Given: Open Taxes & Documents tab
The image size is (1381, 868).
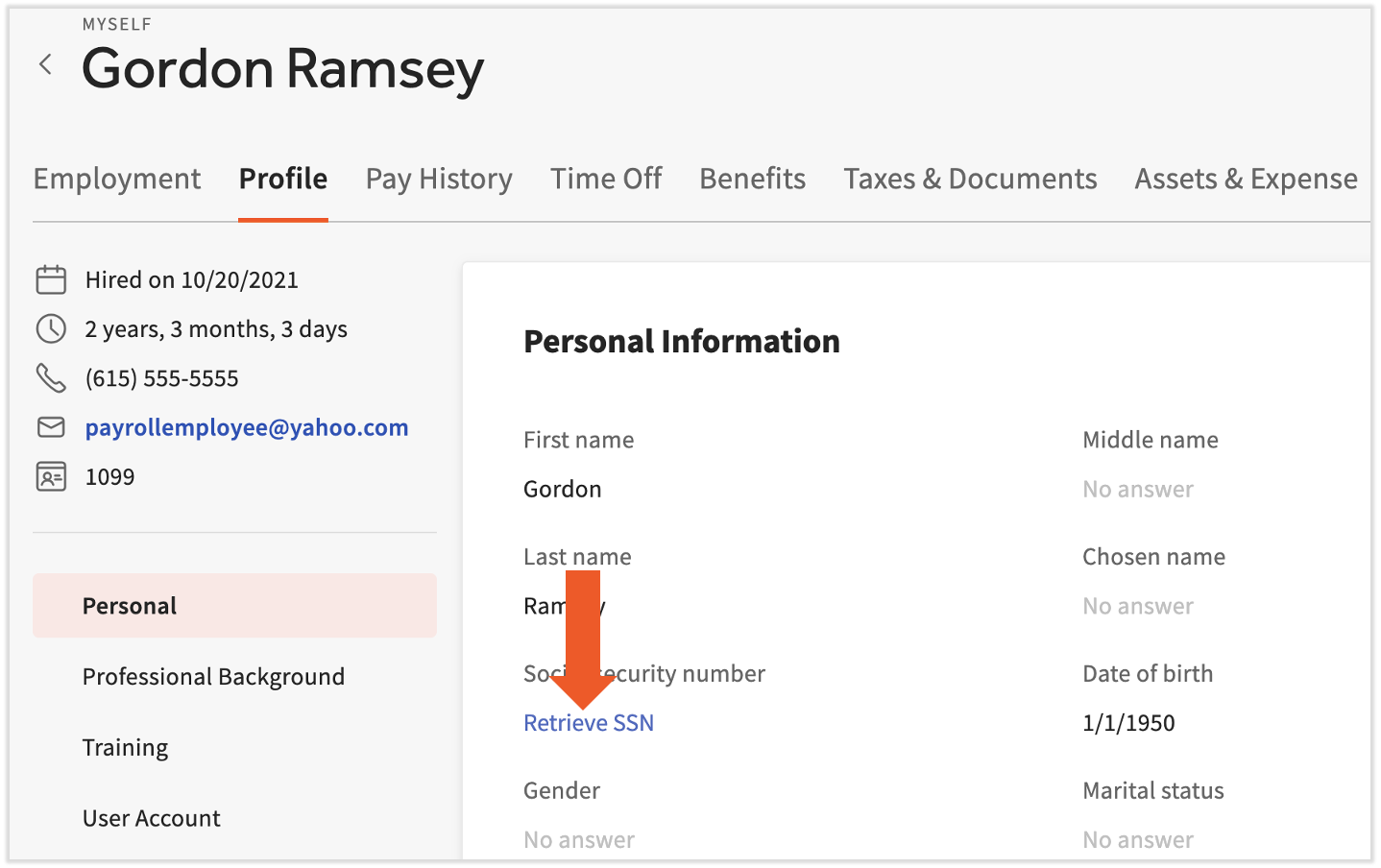Looking at the screenshot, I should coord(970,179).
